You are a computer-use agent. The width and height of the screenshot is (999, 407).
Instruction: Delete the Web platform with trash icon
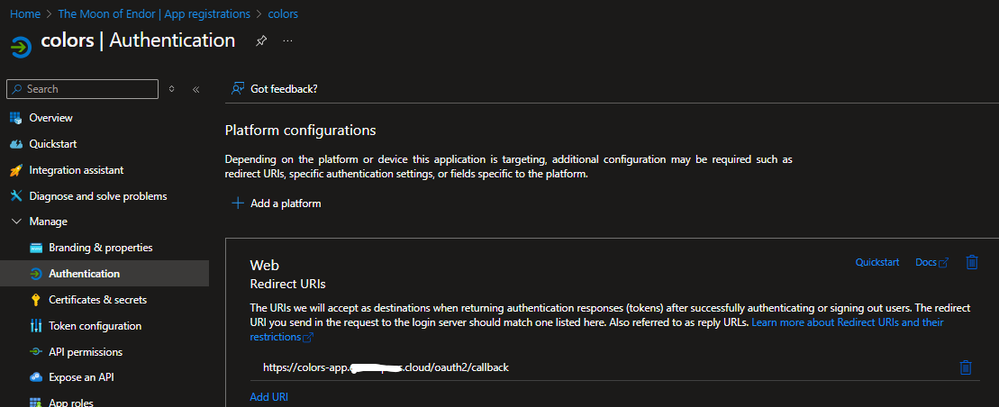(x=972, y=262)
